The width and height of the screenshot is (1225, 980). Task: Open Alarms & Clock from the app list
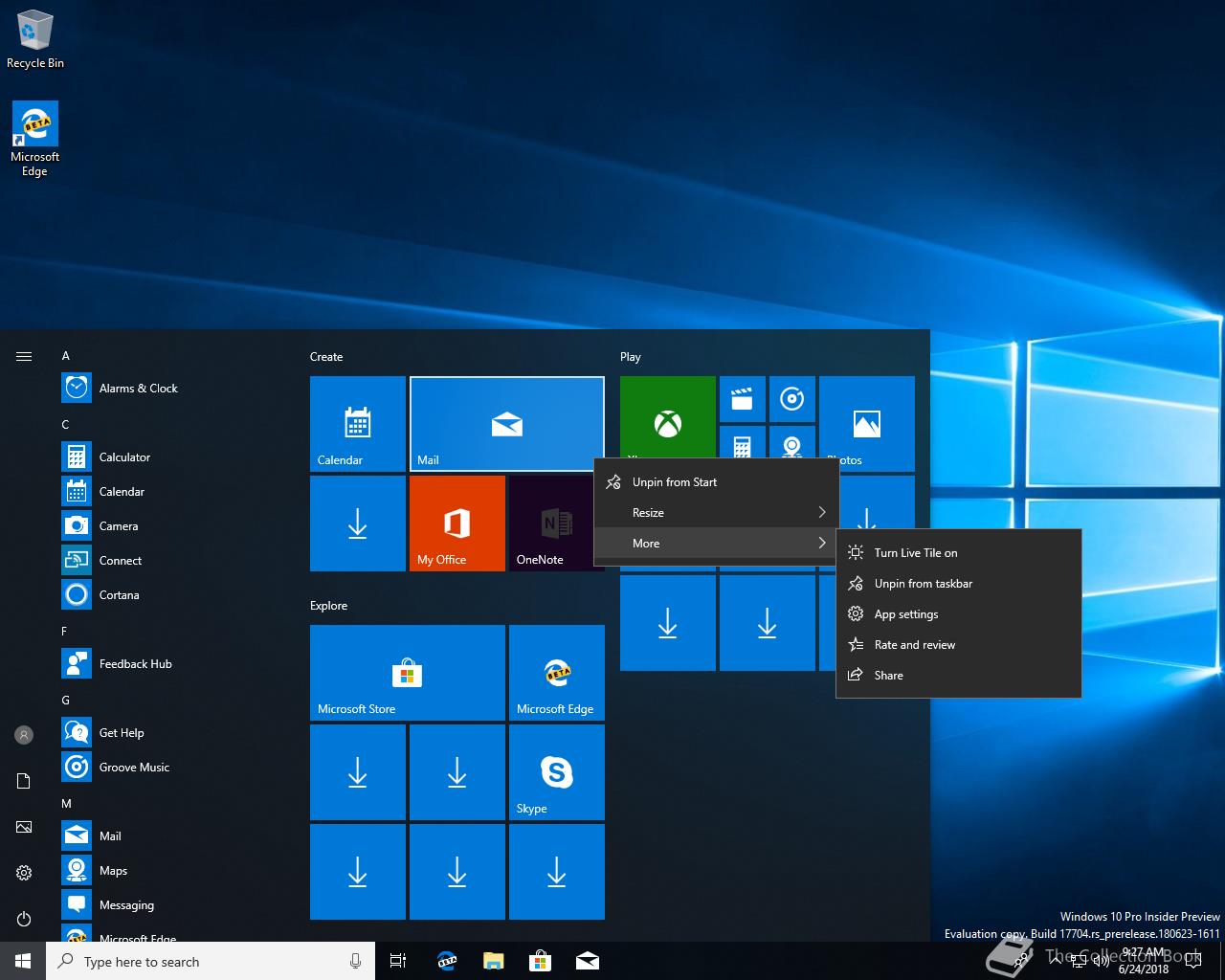pos(172,389)
